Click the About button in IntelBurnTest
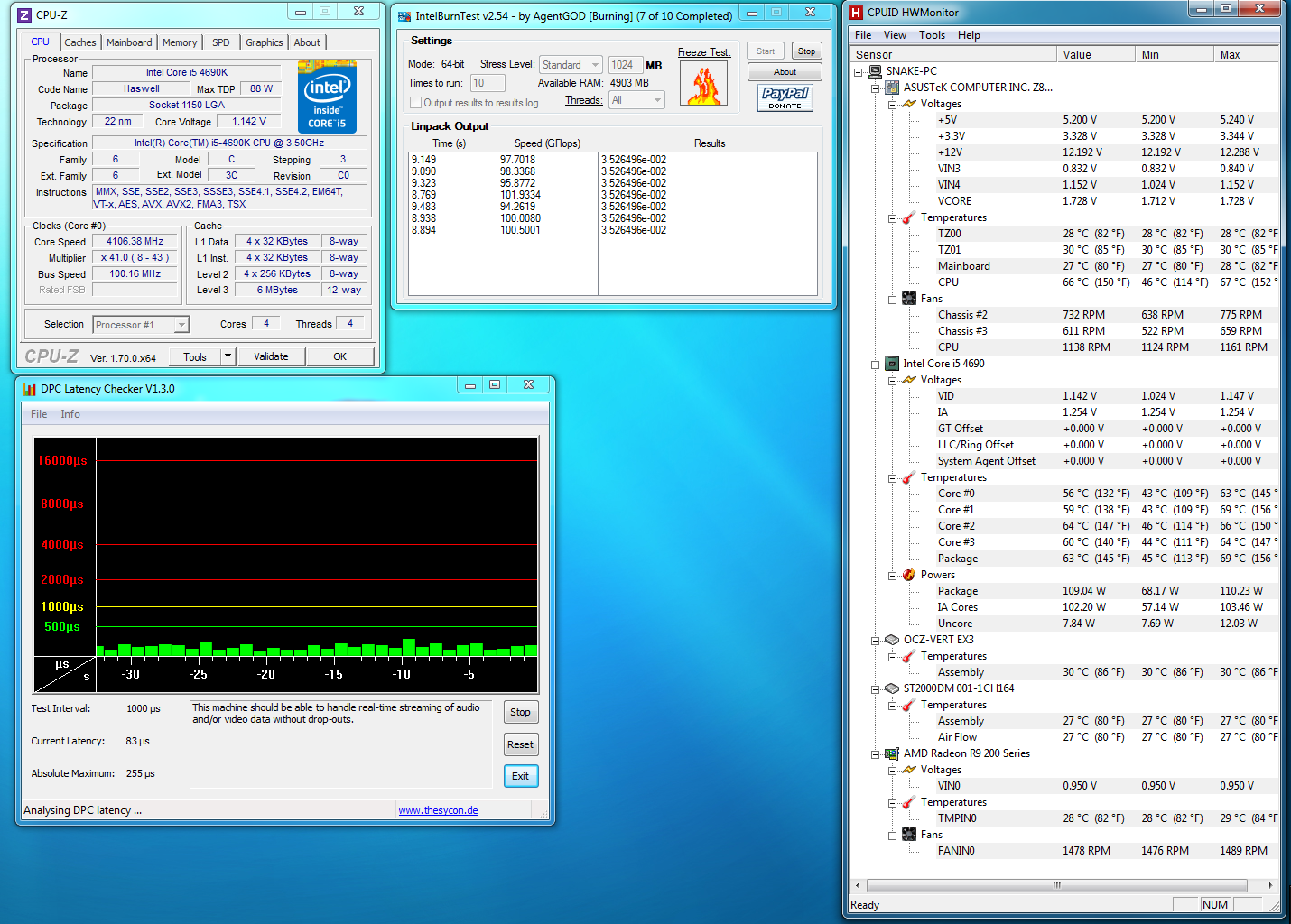The image size is (1291, 924). click(785, 72)
